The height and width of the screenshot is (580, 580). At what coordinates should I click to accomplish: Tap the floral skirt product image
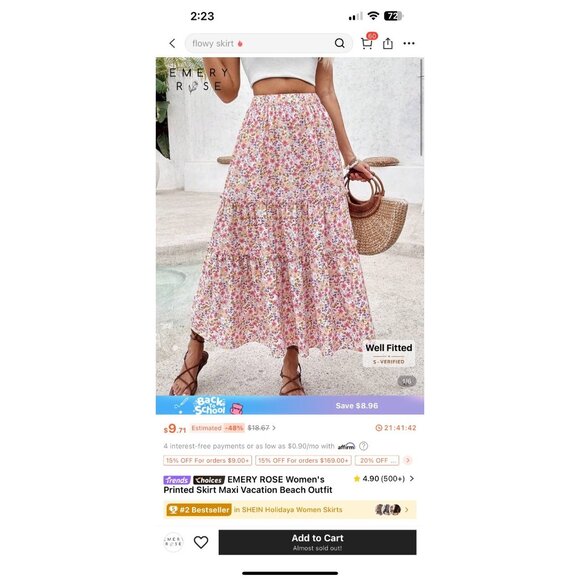290,226
